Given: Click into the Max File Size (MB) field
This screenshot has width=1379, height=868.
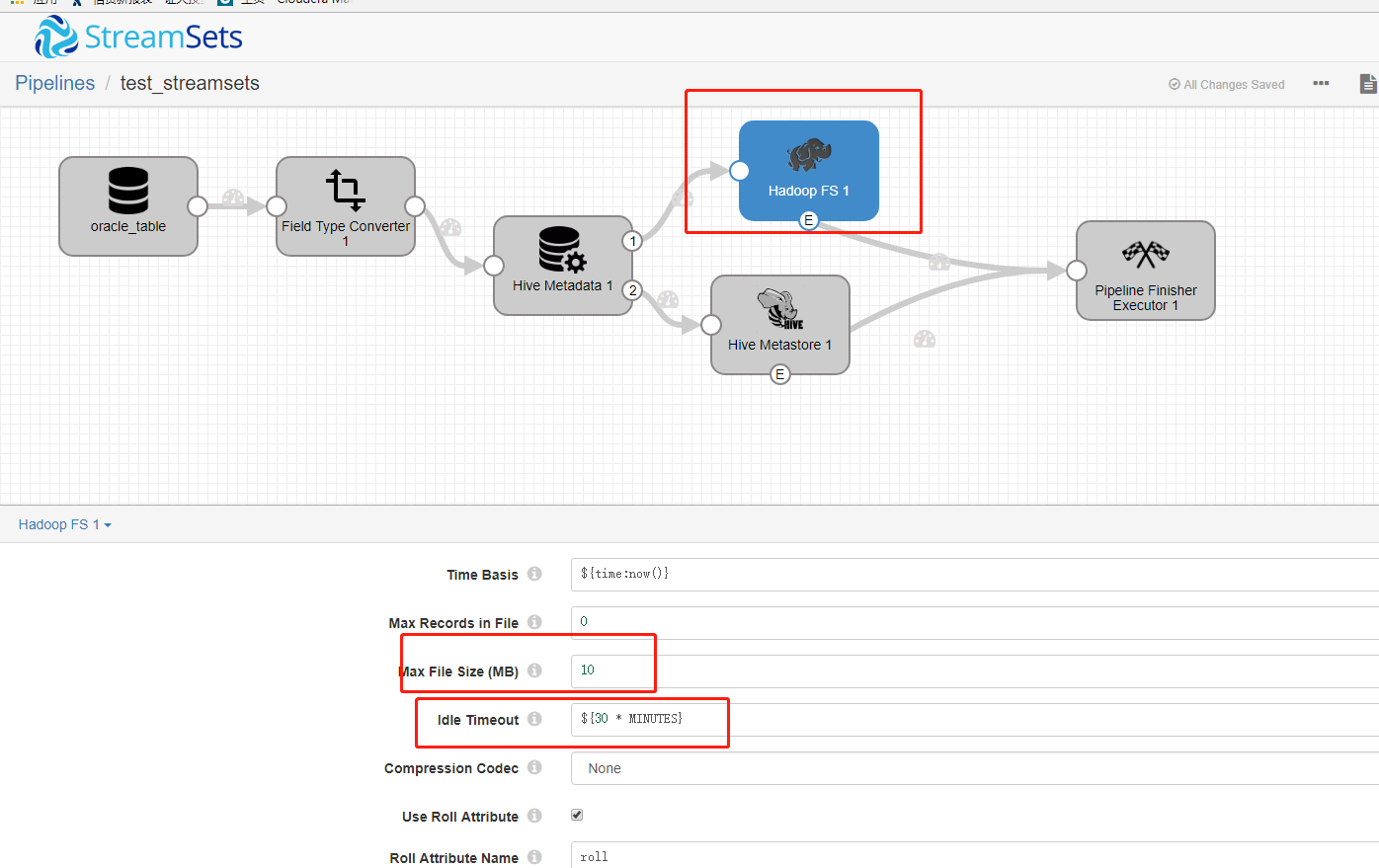Looking at the screenshot, I should 975,671.
